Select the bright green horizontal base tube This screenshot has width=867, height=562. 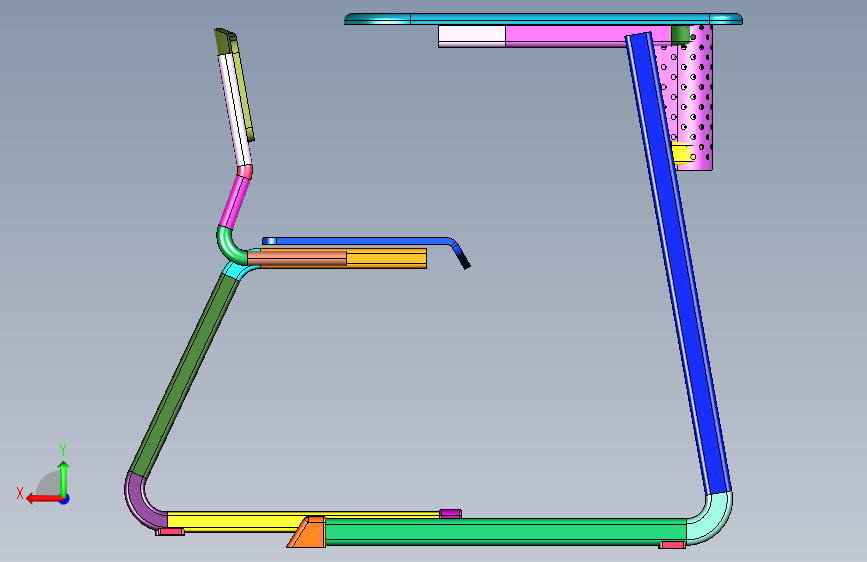pyautogui.click(x=505, y=532)
